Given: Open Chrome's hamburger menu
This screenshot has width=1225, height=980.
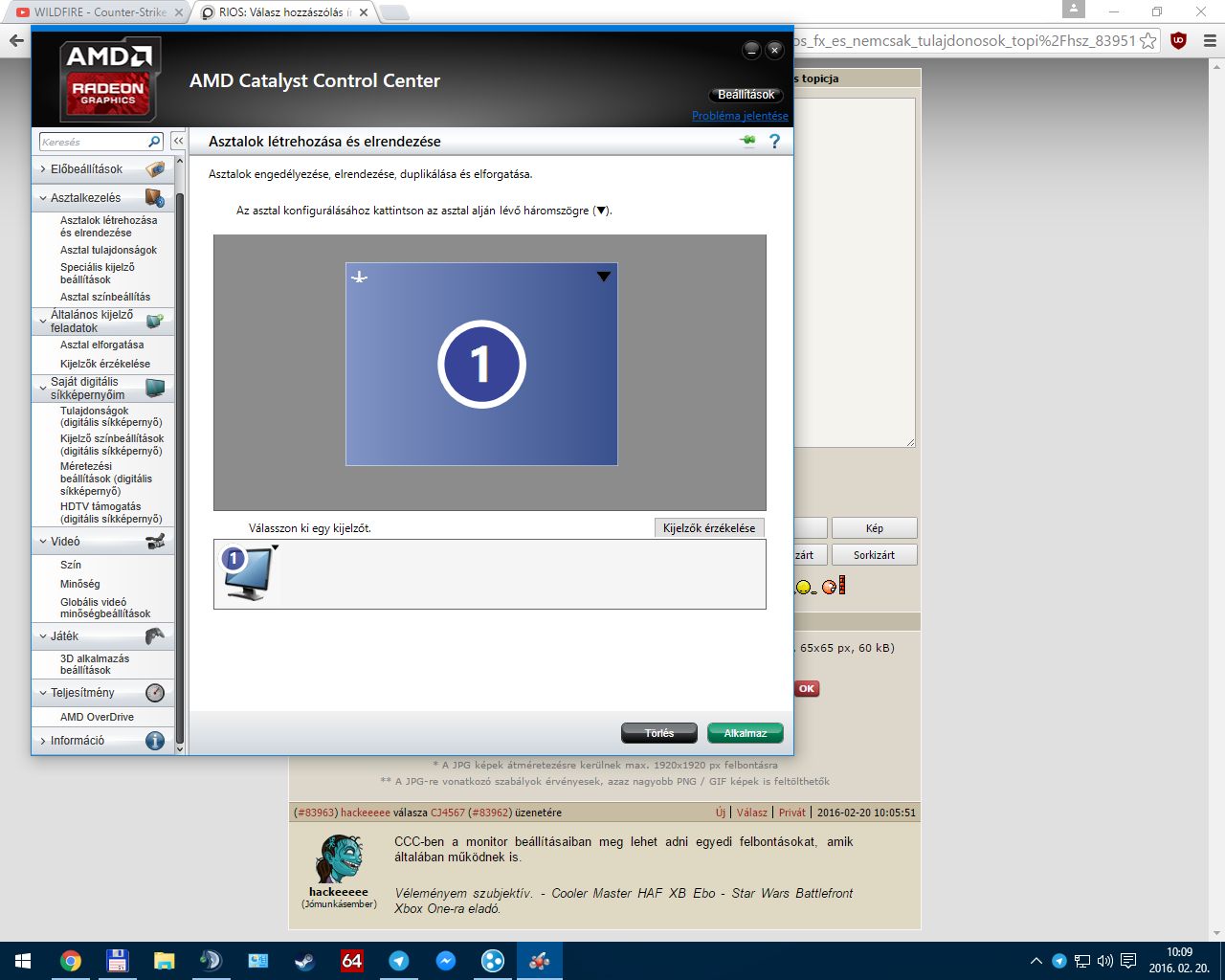Looking at the screenshot, I should pos(1209,40).
